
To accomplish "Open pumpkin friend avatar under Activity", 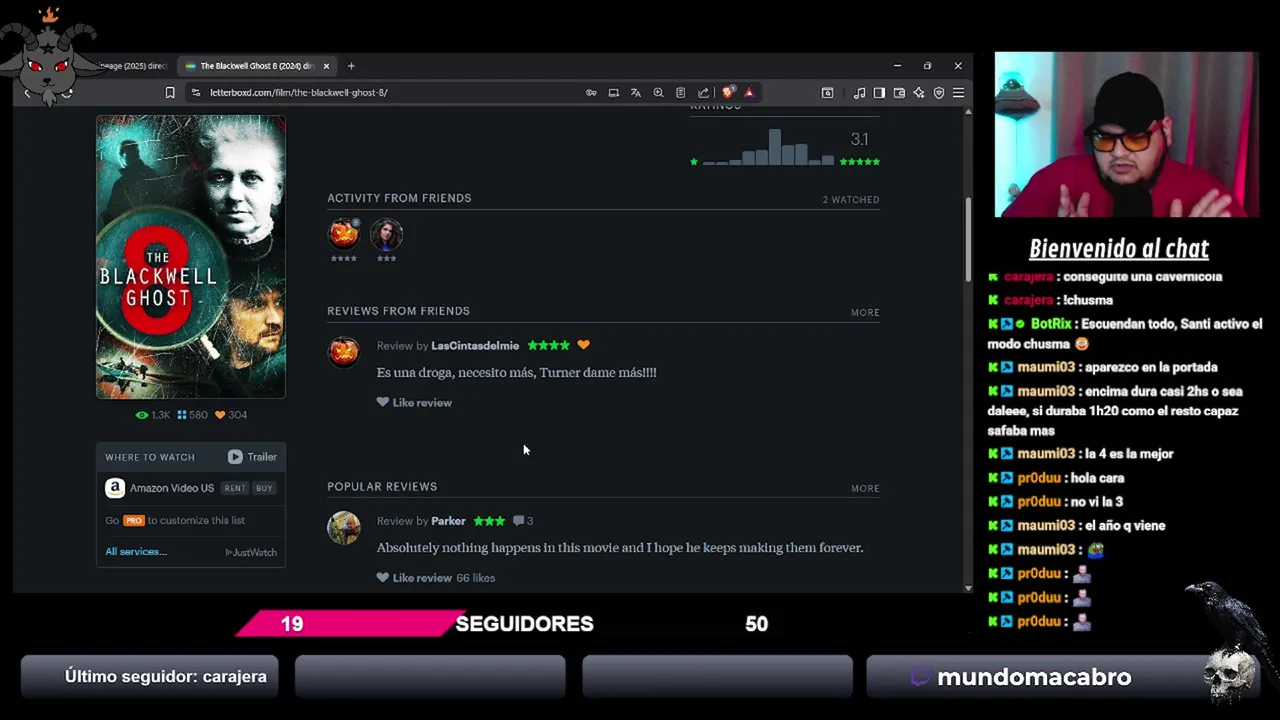I will [344, 234].
